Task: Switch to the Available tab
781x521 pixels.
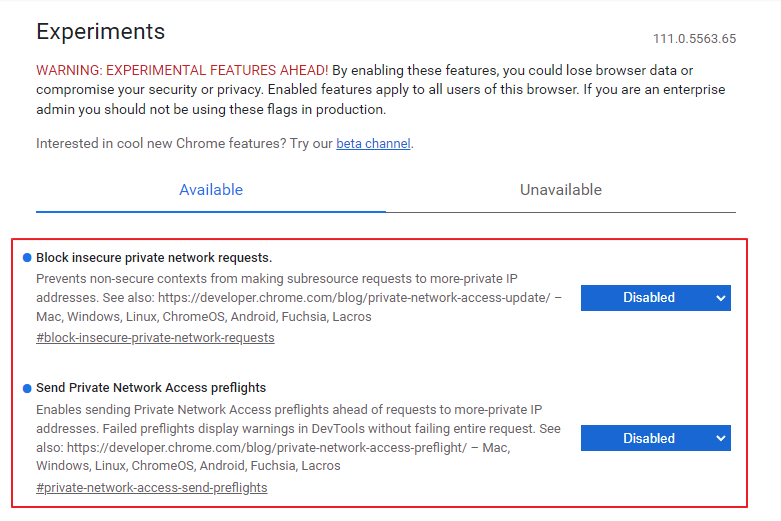Action: coord(211,190)
